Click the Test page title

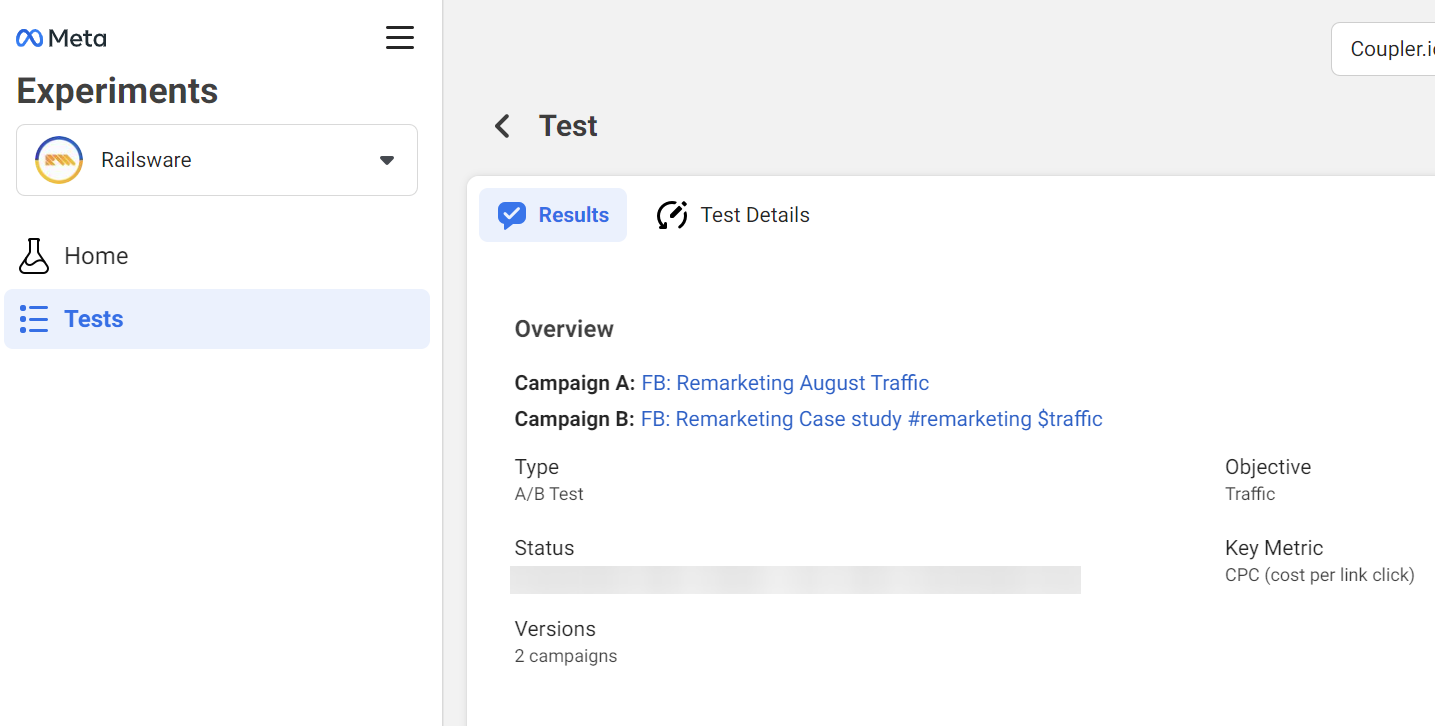coord(568,126)
